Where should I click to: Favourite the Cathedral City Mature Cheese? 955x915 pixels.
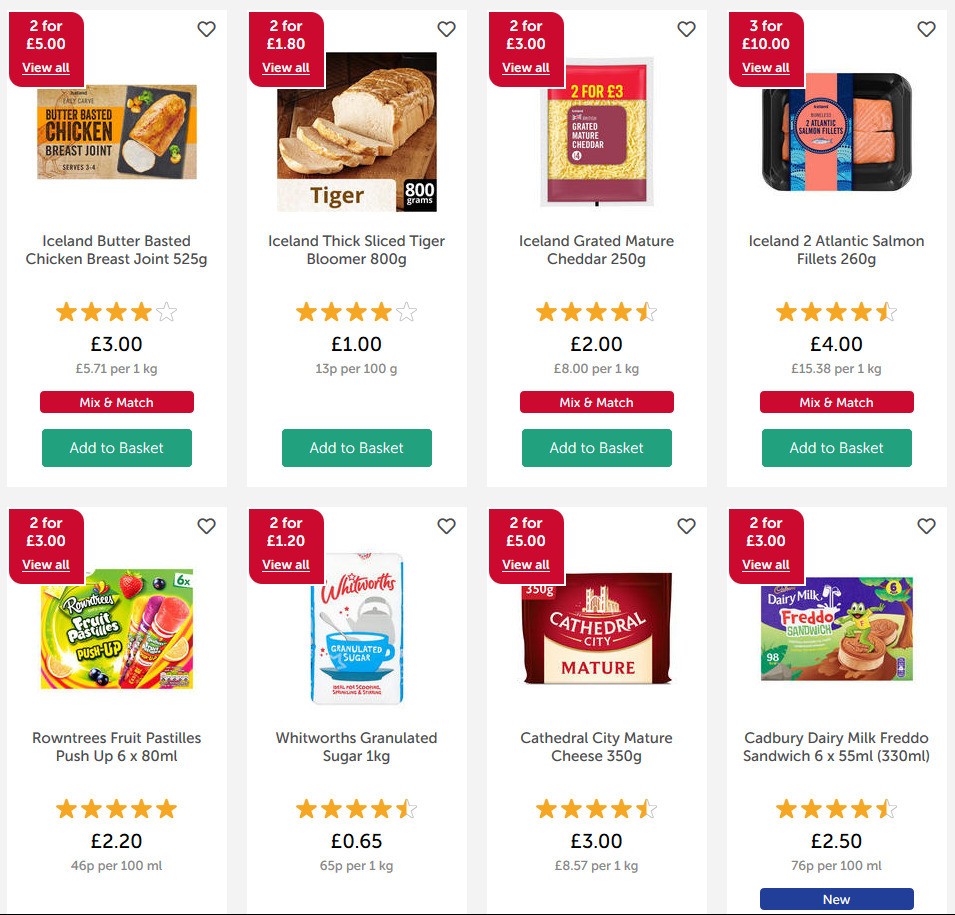tap(687, 526)
